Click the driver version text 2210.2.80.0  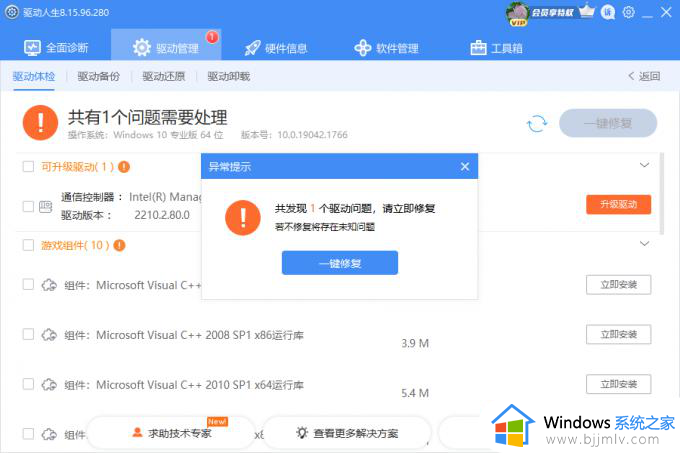[162, 215]
